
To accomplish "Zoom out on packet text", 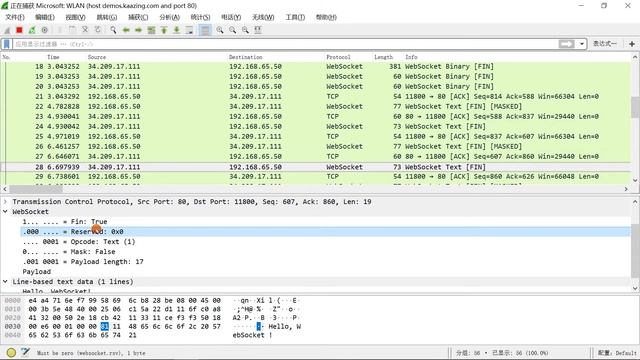I will tap(232, 30).
